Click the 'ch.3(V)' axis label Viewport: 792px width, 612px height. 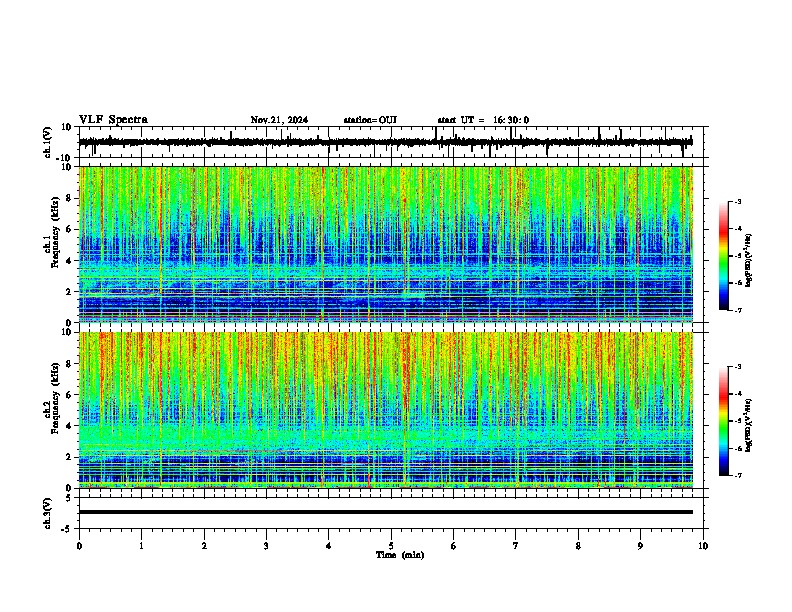(x=47, y=513)
